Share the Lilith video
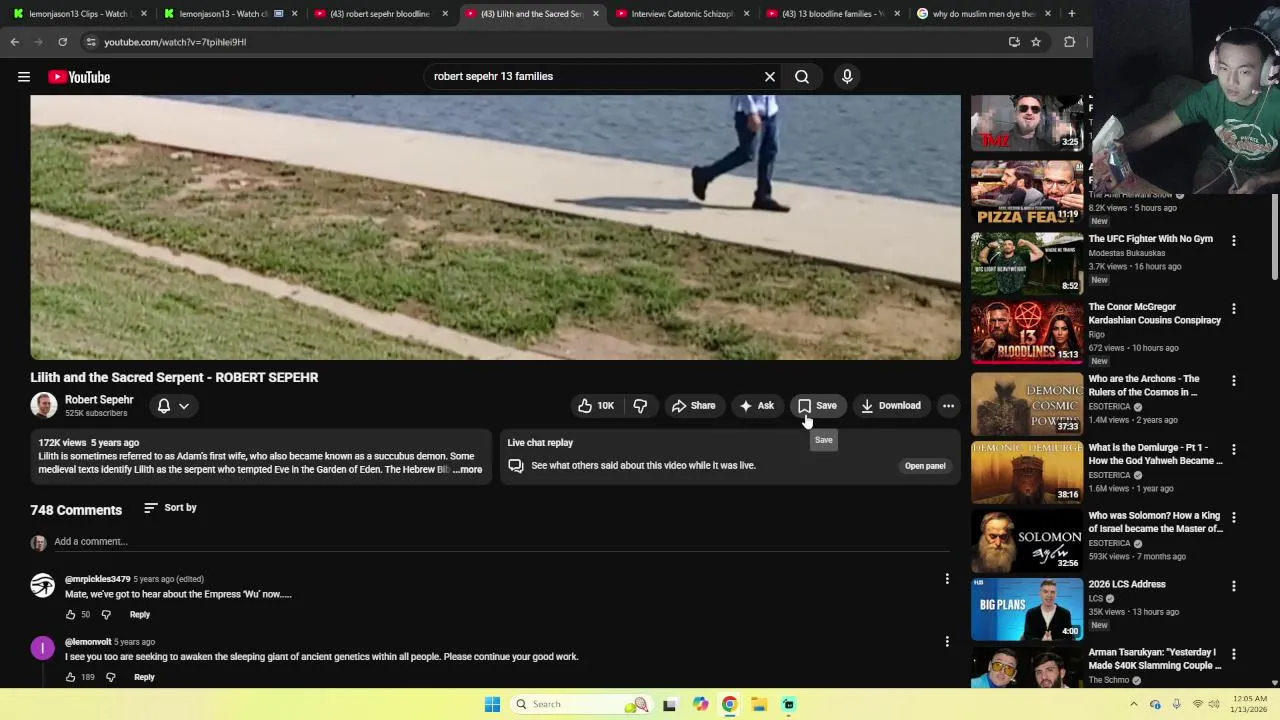This screenshot has width=1280, height=720. pyautogui.click(x=693, y=406)
